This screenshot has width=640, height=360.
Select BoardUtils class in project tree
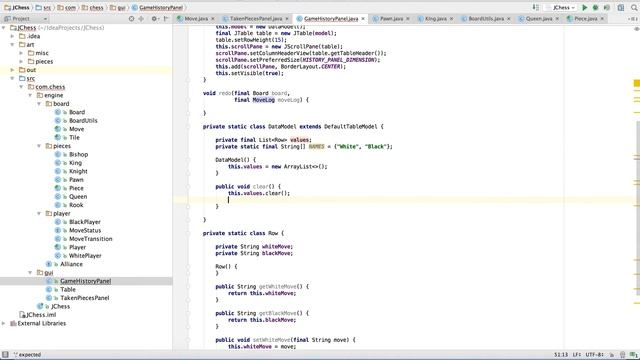(83, 121)
